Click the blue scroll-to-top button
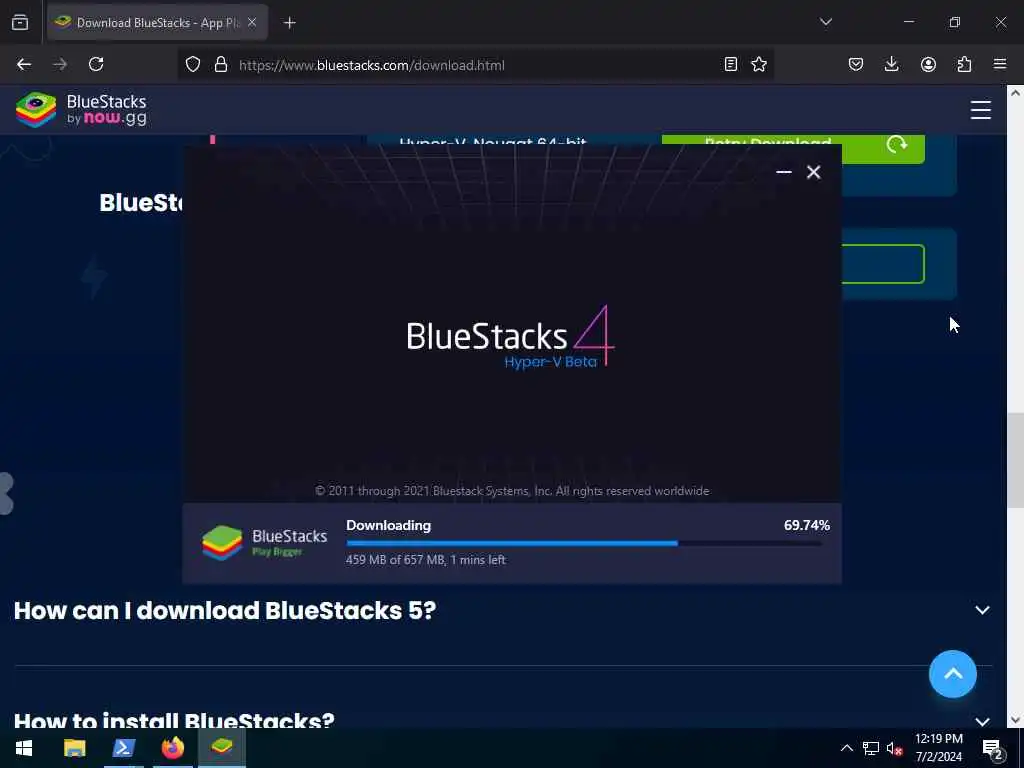1024x768 pixels. click(x=952, y=673)
